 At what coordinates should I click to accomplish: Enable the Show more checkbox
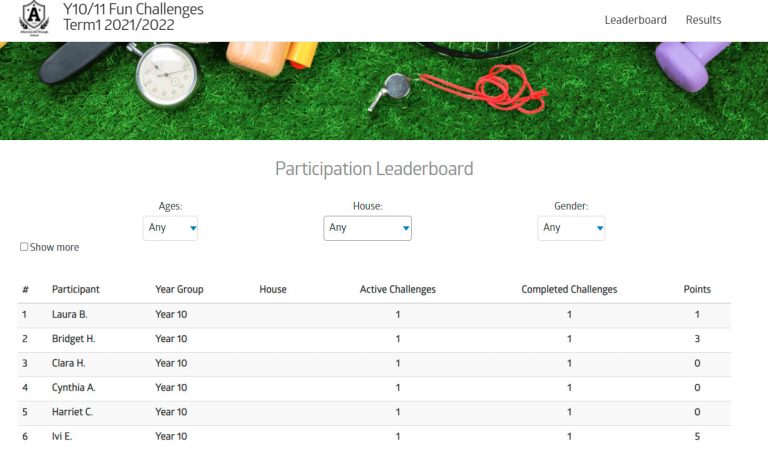pos(24,247)
